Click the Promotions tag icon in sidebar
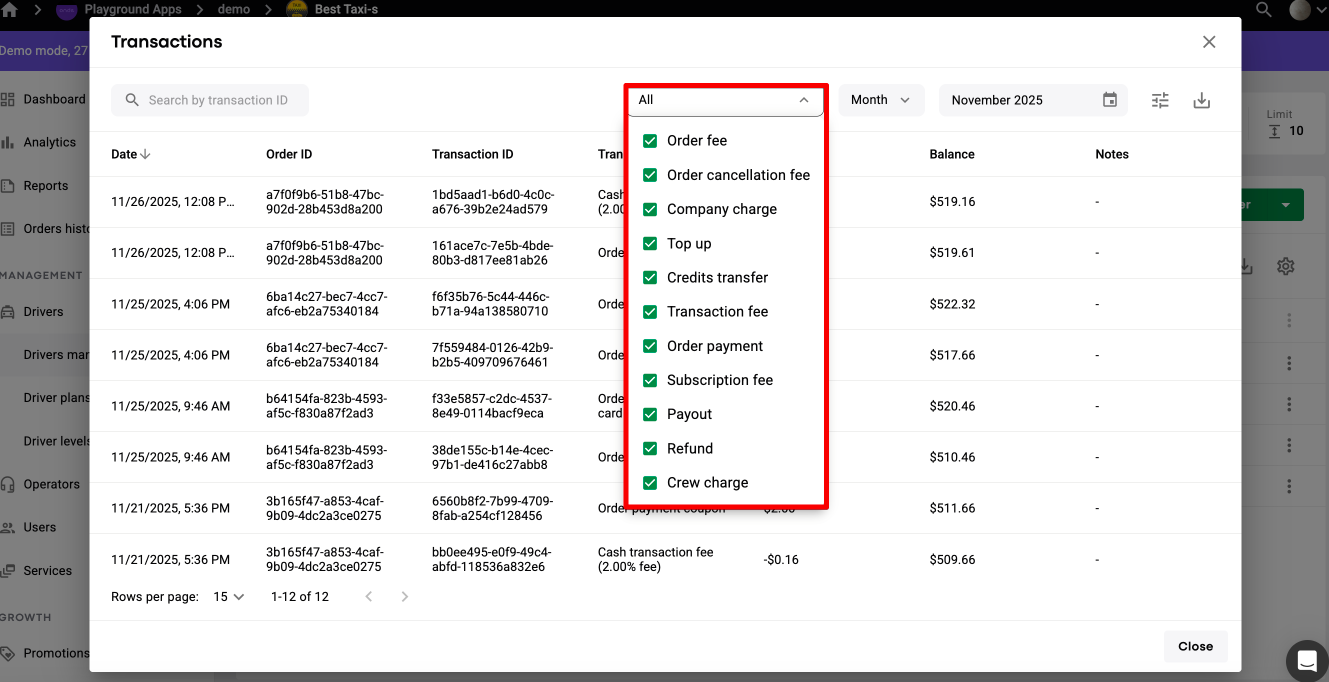The width and height of the screenshot is (1329, 682). [8, 653]
